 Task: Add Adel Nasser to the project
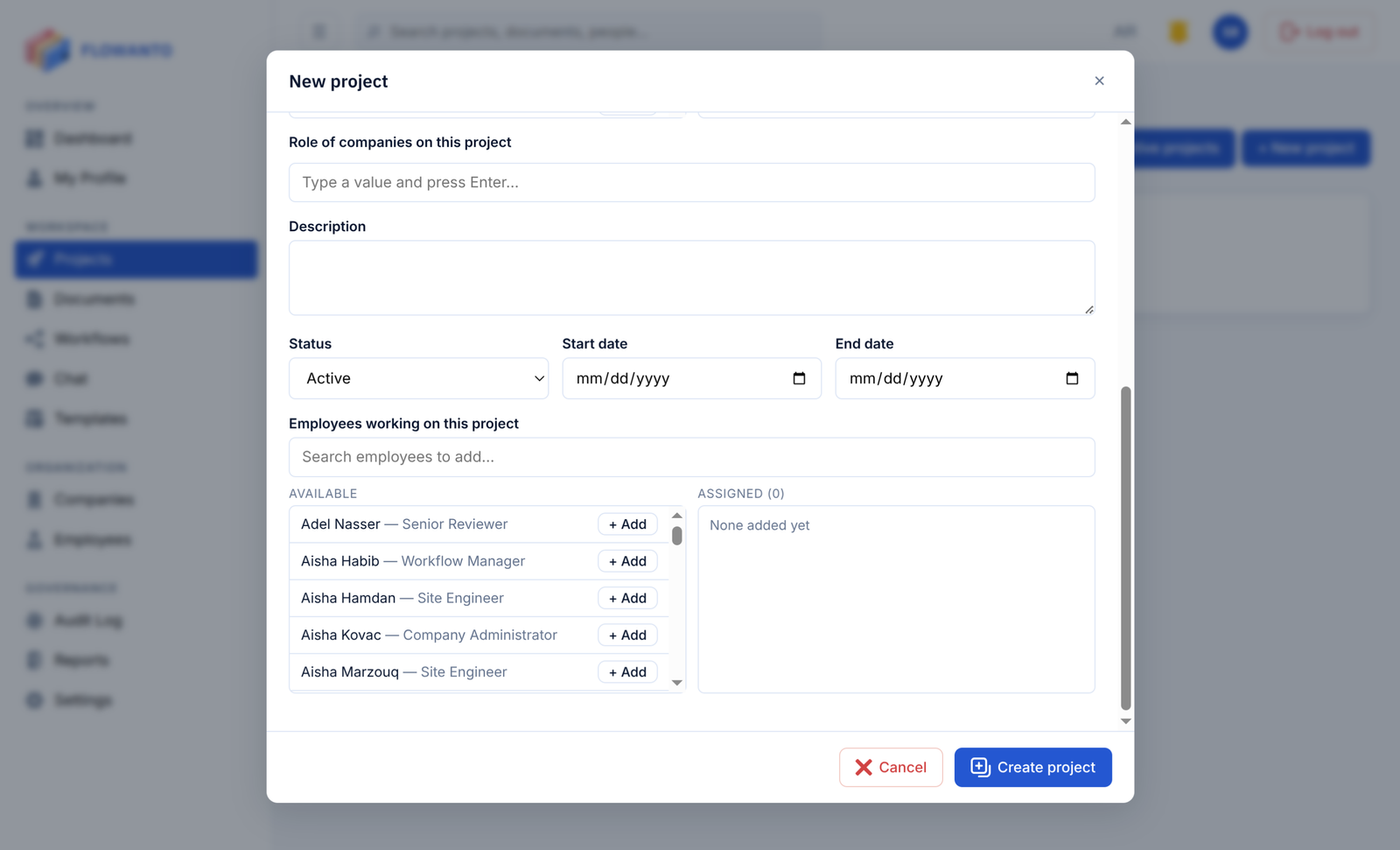tap(627, 524)
